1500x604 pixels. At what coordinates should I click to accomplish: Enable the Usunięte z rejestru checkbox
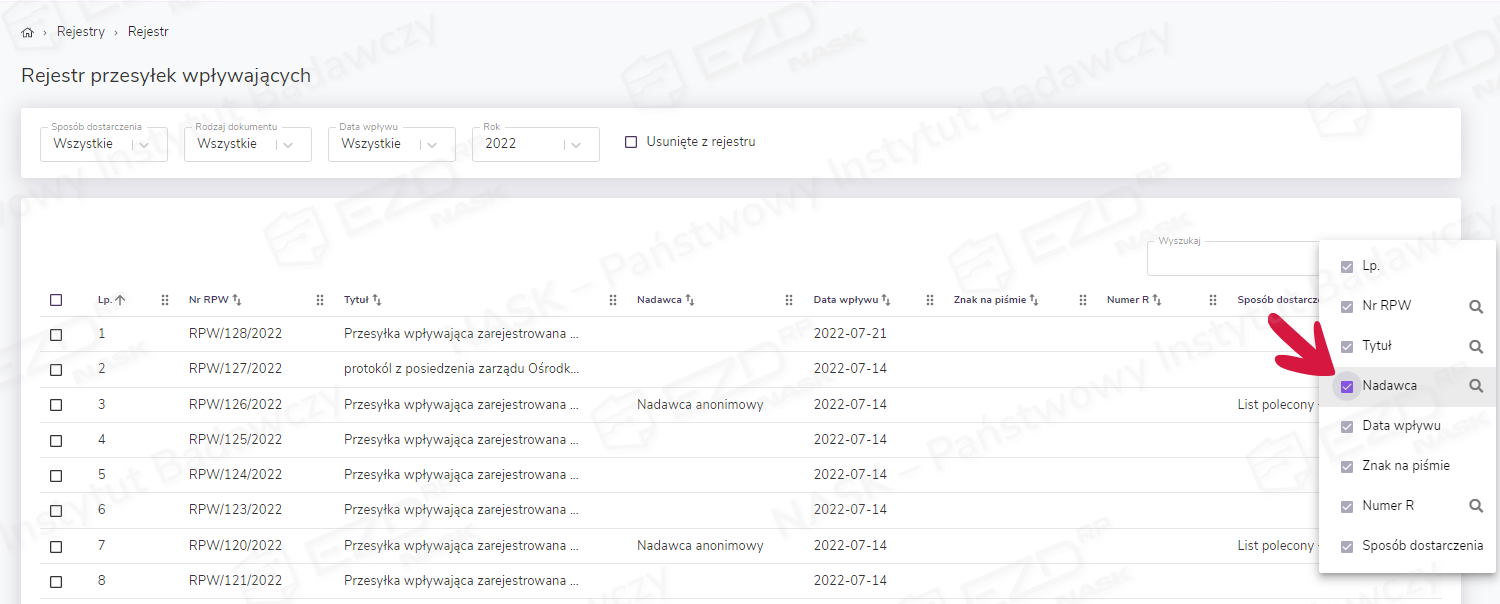point(631,142)
